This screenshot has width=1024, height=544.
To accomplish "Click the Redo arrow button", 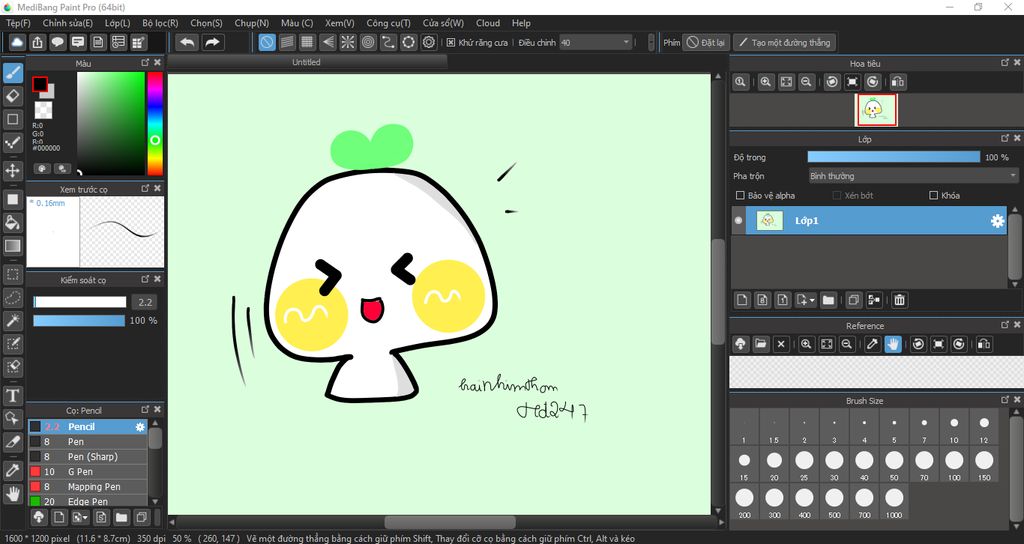I will coord(212,42).
